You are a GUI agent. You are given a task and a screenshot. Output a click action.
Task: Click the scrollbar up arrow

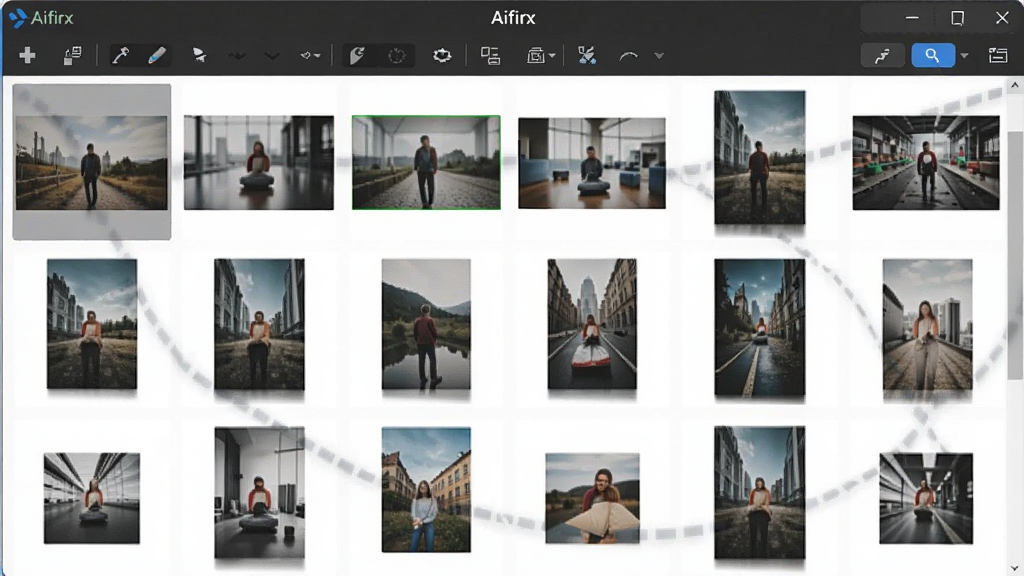pos(1014,85)
